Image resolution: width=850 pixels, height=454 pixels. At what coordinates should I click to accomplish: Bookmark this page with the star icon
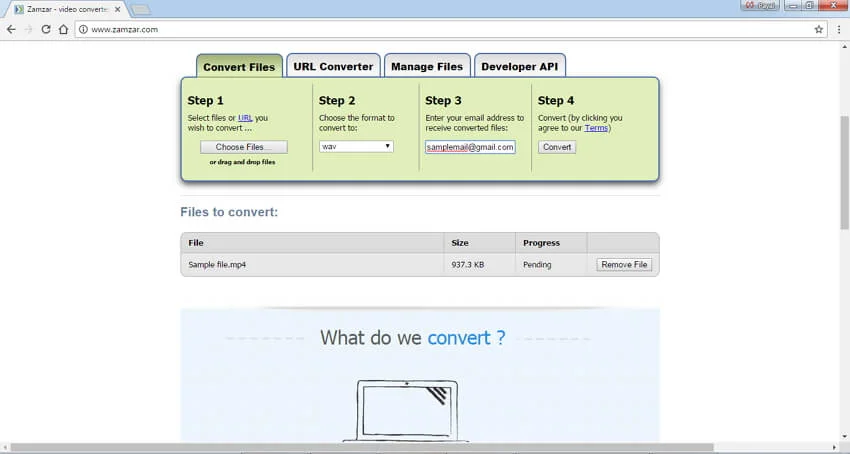click(x=819, y=29)
